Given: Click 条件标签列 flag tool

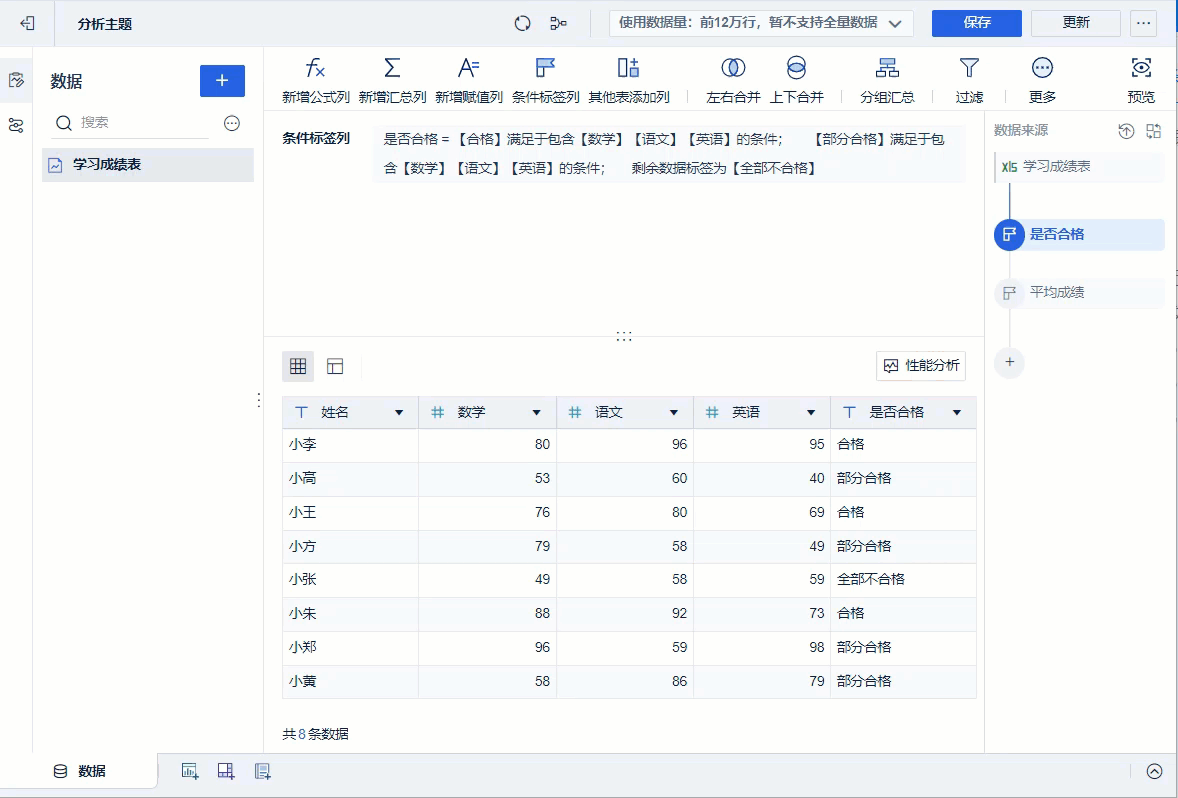Looking at the screenshot, I should pos(545,80).
